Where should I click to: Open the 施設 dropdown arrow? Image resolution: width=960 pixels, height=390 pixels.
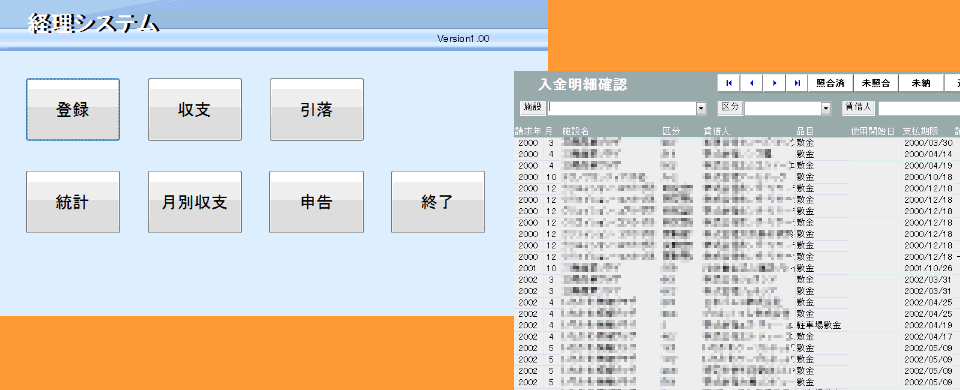pos(701,108)
